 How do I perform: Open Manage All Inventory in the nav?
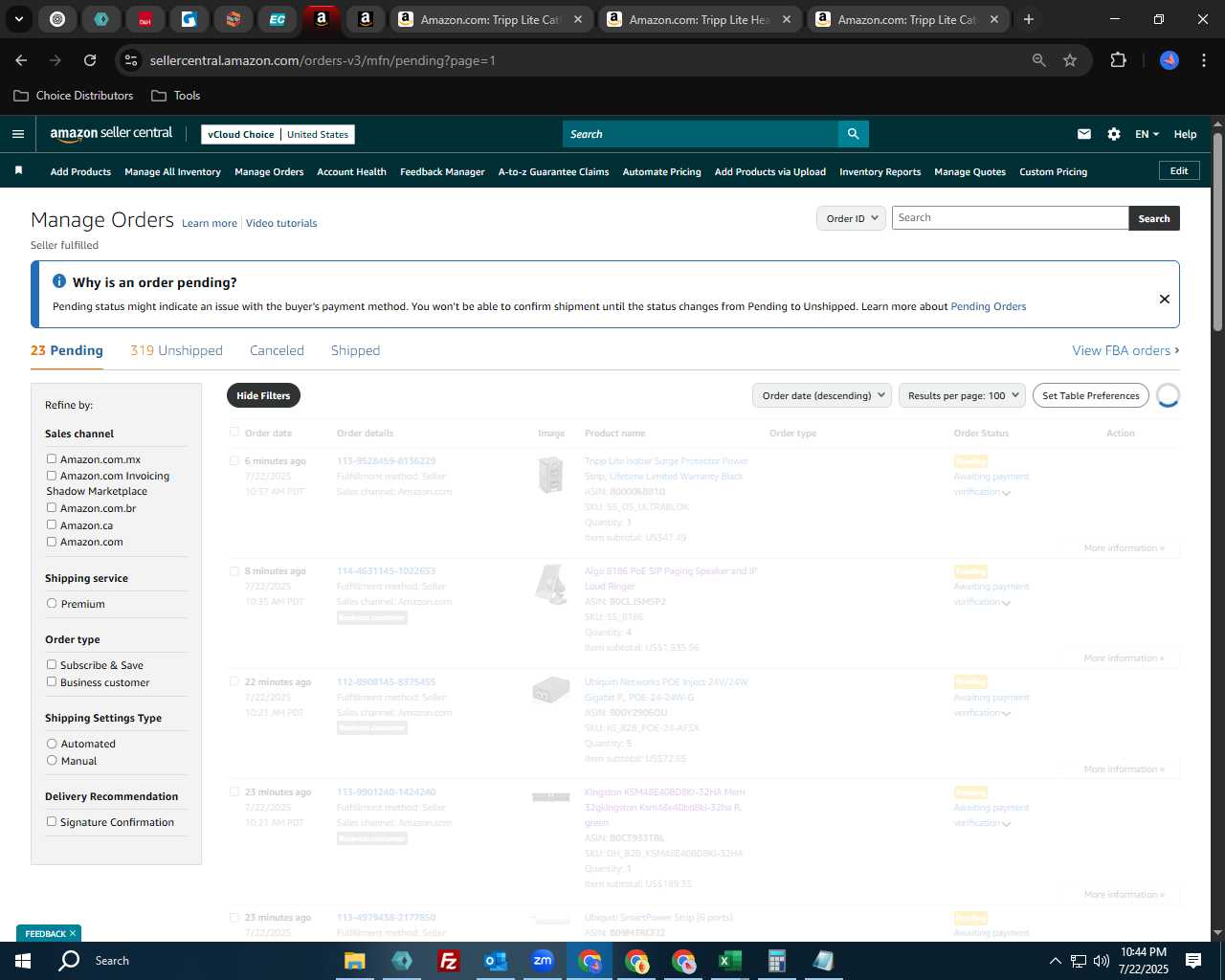[172, 172]
